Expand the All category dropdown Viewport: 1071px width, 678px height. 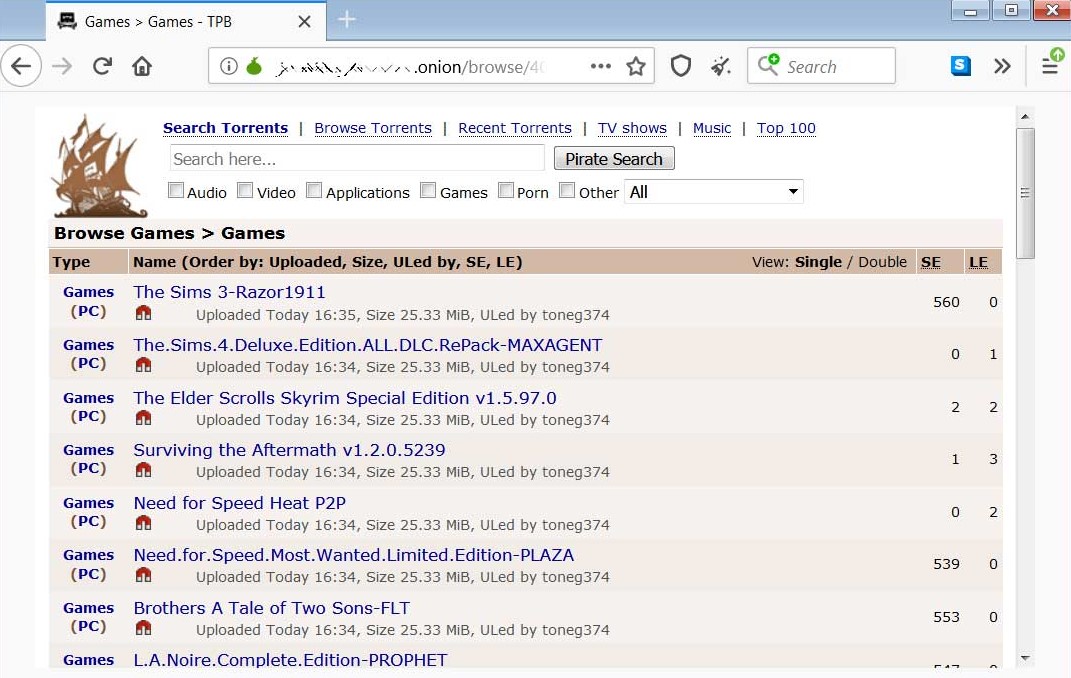[713, 192]
